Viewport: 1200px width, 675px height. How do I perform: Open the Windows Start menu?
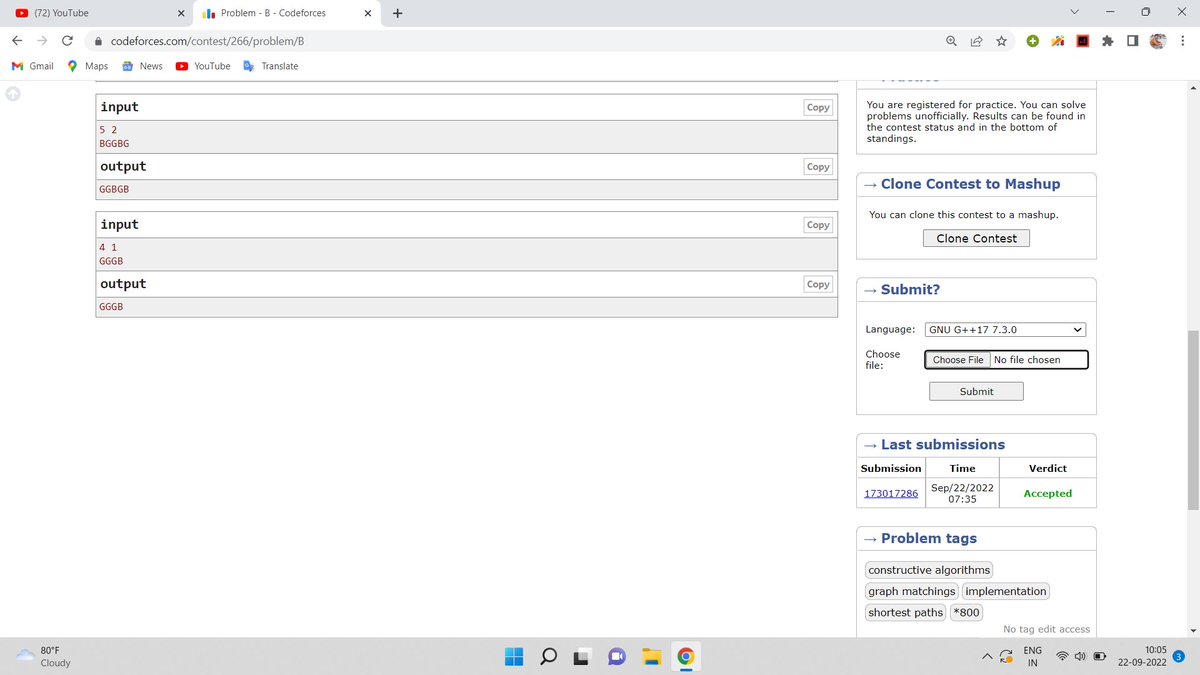pyautogui.click(x=513, y=657)
